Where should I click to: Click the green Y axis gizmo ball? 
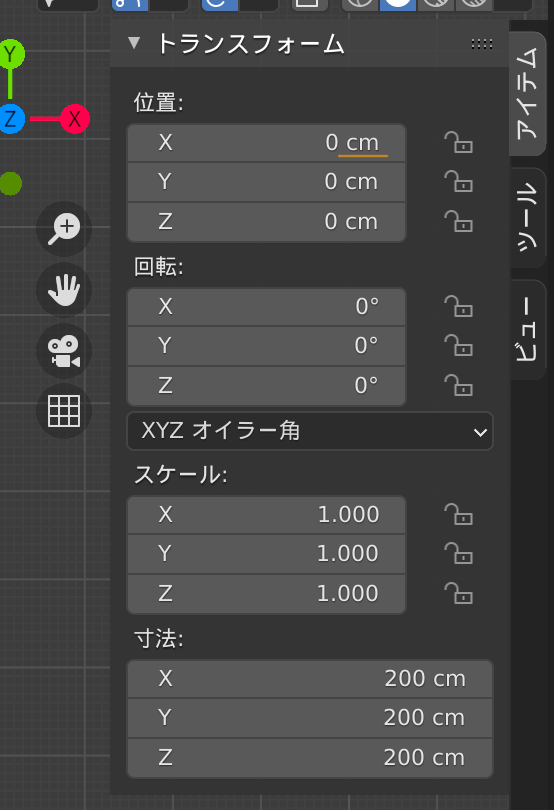pyautogui.click(x=10, y=54)
